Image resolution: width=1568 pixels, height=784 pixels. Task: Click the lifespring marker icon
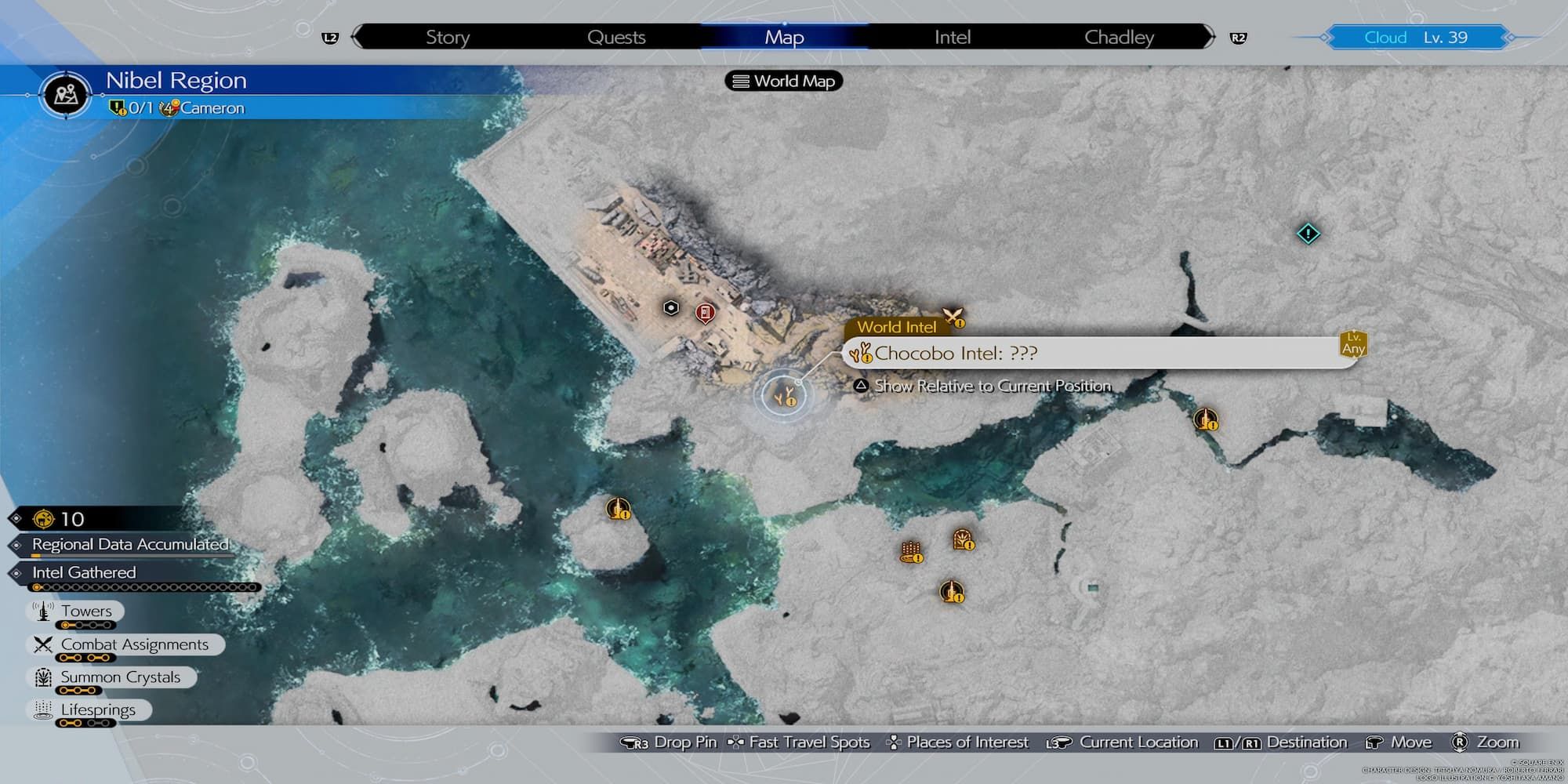(x=911, y=553)
